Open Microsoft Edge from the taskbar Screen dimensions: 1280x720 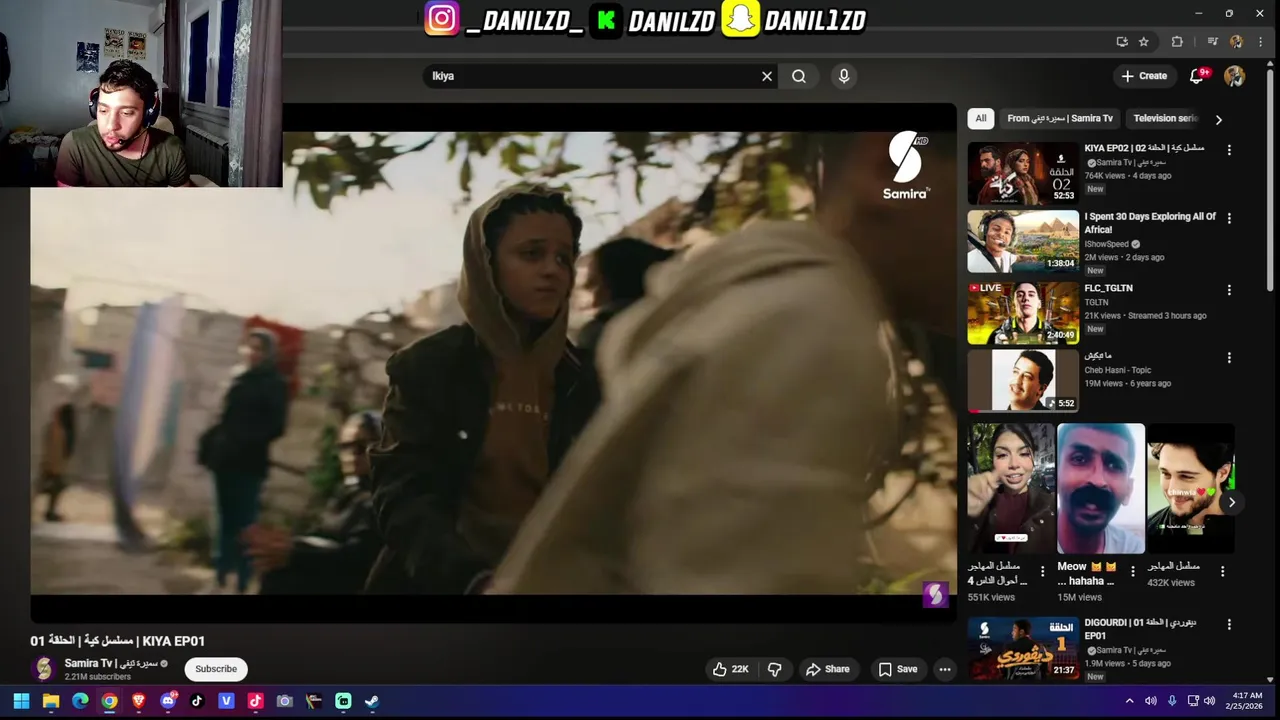[80, 701]
